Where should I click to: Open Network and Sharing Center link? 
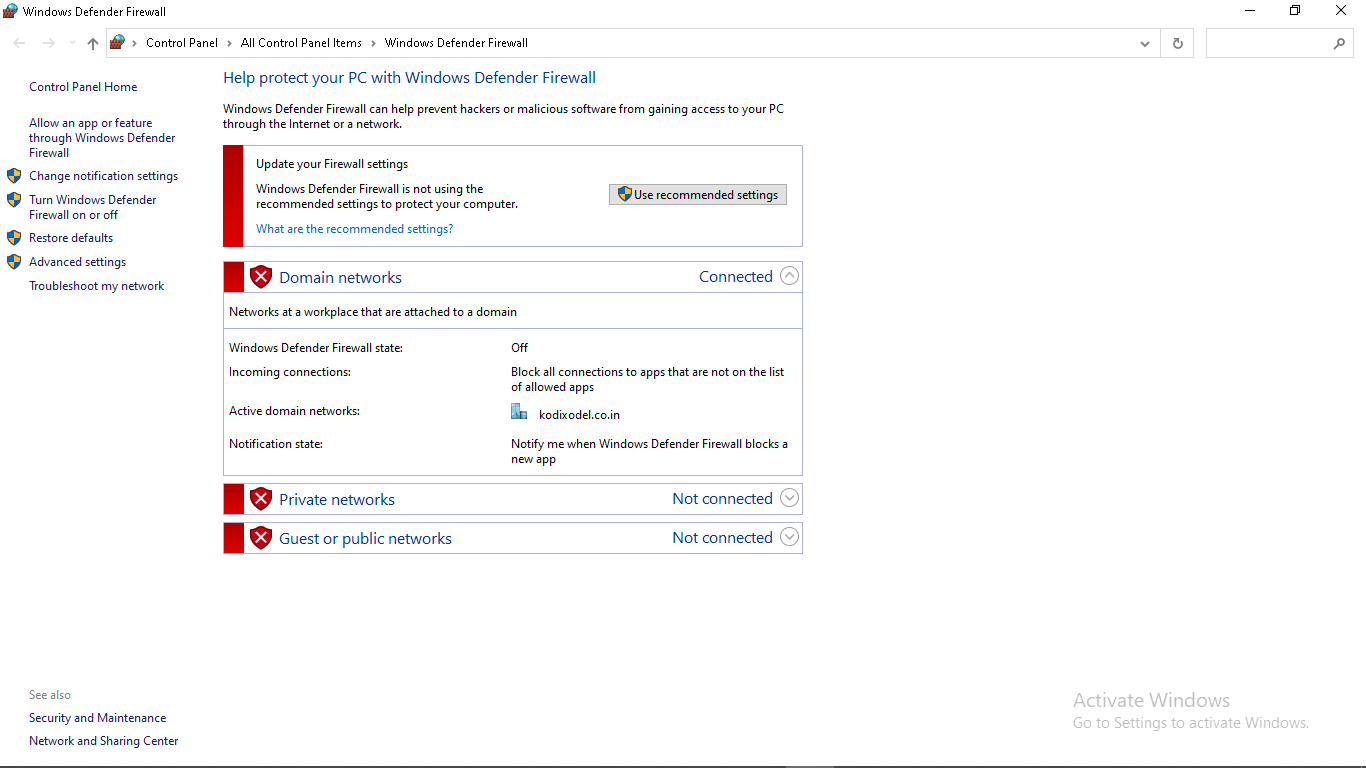pos(103,741)
